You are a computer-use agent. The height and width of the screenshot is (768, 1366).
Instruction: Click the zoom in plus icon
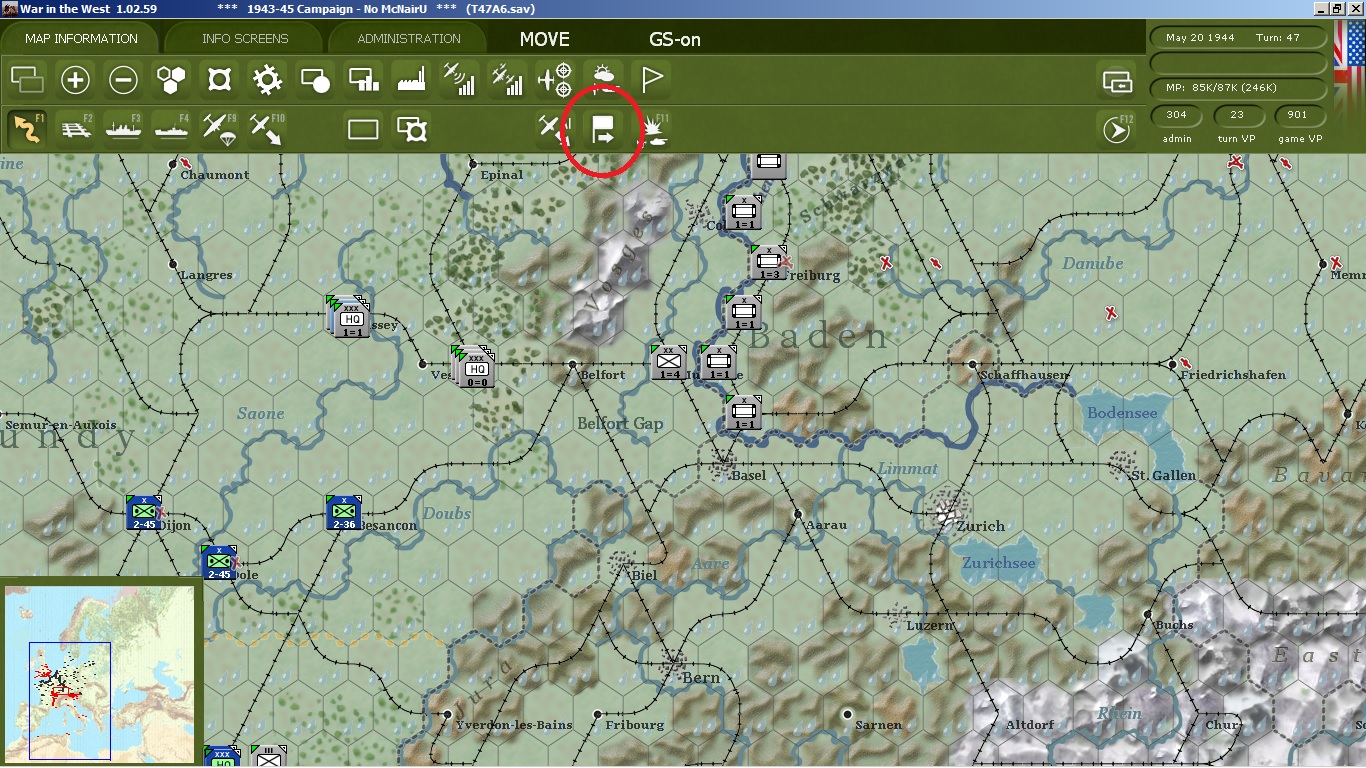click(x=75, y=79)
